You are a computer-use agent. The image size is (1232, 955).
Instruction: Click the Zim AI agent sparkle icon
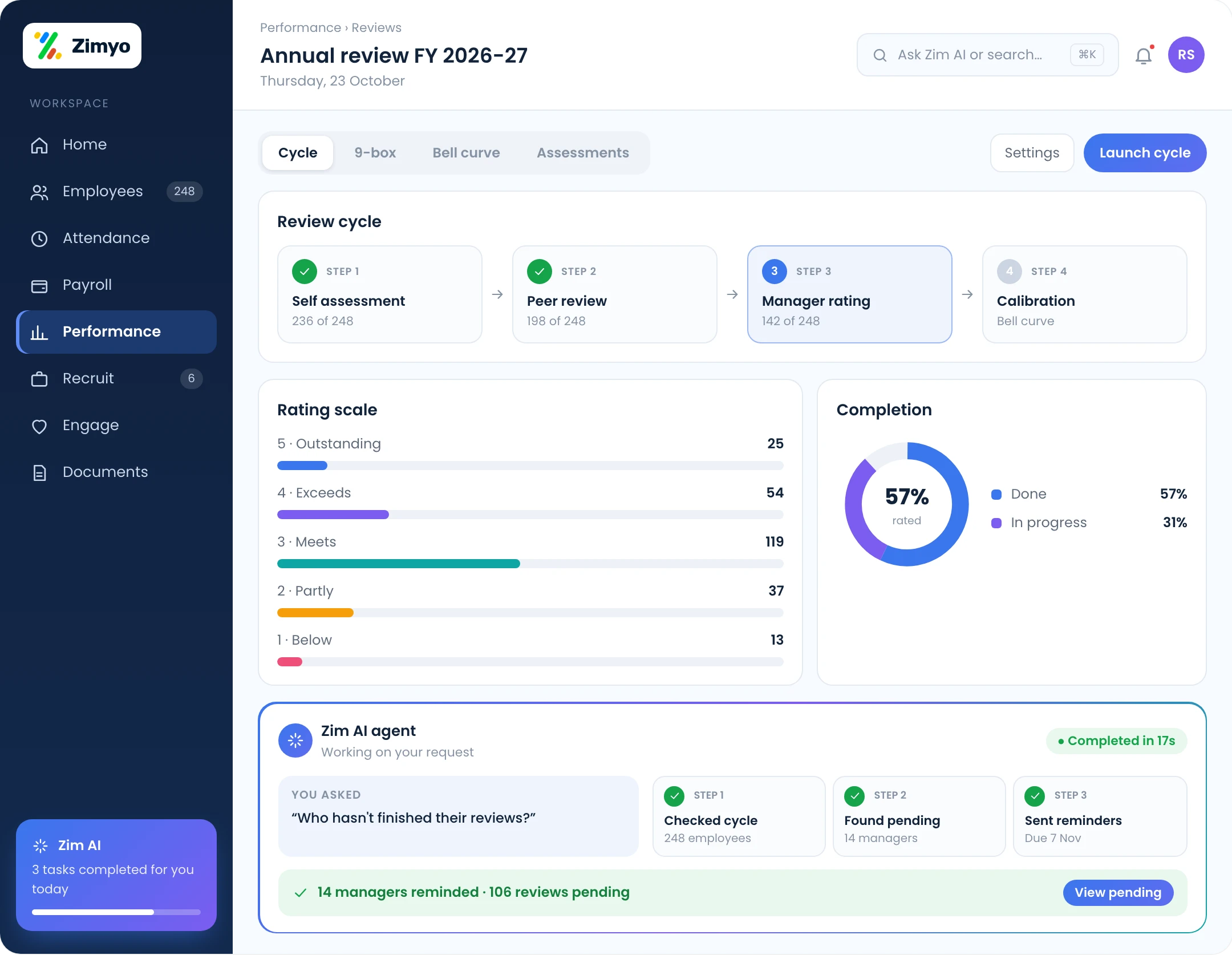(295, 740)
